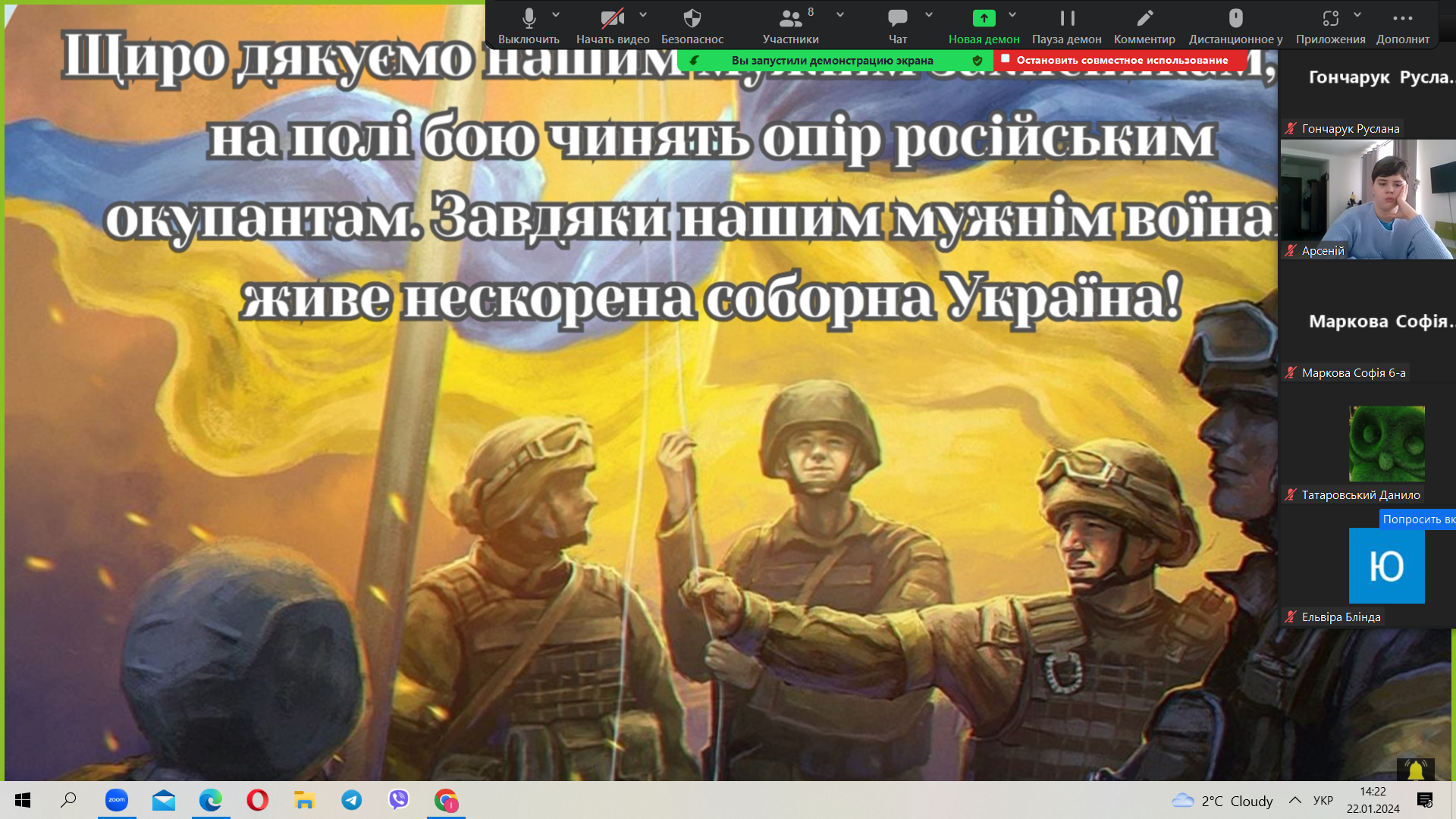Click muted mic icon beside Гончарук Руслана
Image resolution: width=1456 pixels, height=819 pixels.
click(x=1291, y=129)
